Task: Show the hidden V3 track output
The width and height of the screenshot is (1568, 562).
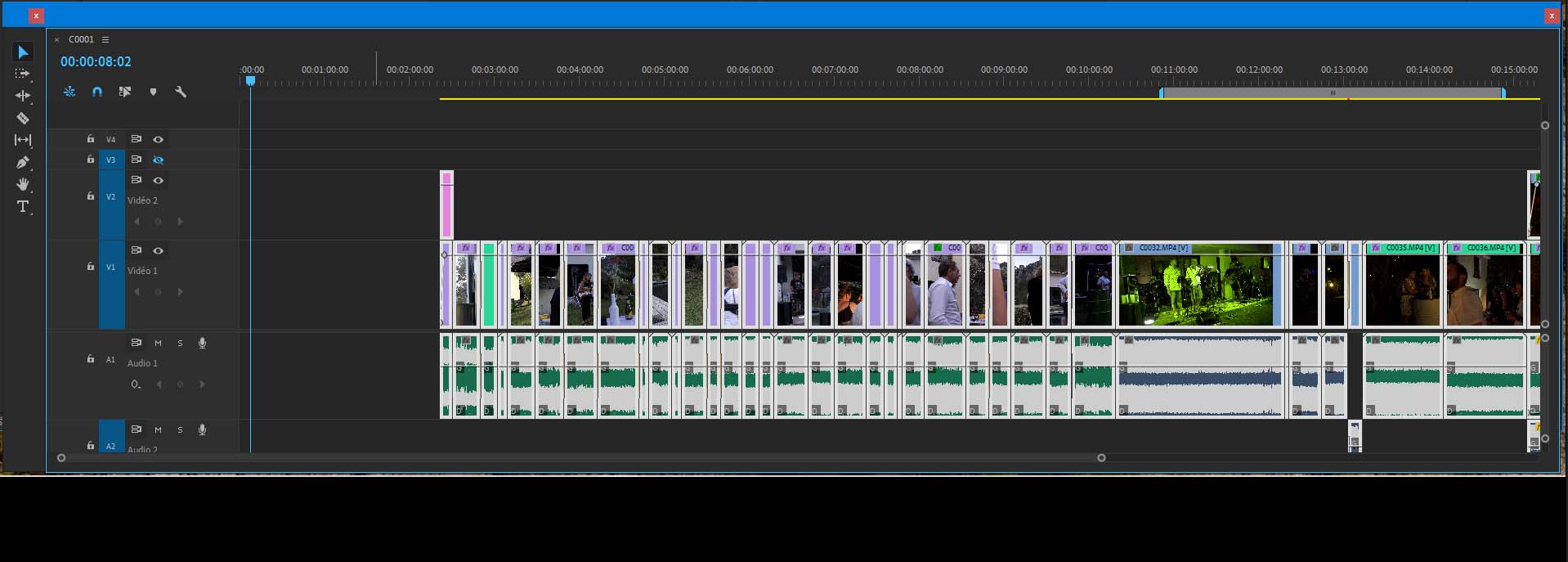Action: [159, 160]
